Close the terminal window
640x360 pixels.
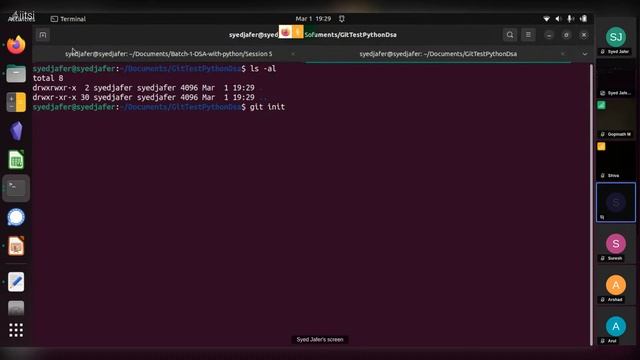click(584, 35)
